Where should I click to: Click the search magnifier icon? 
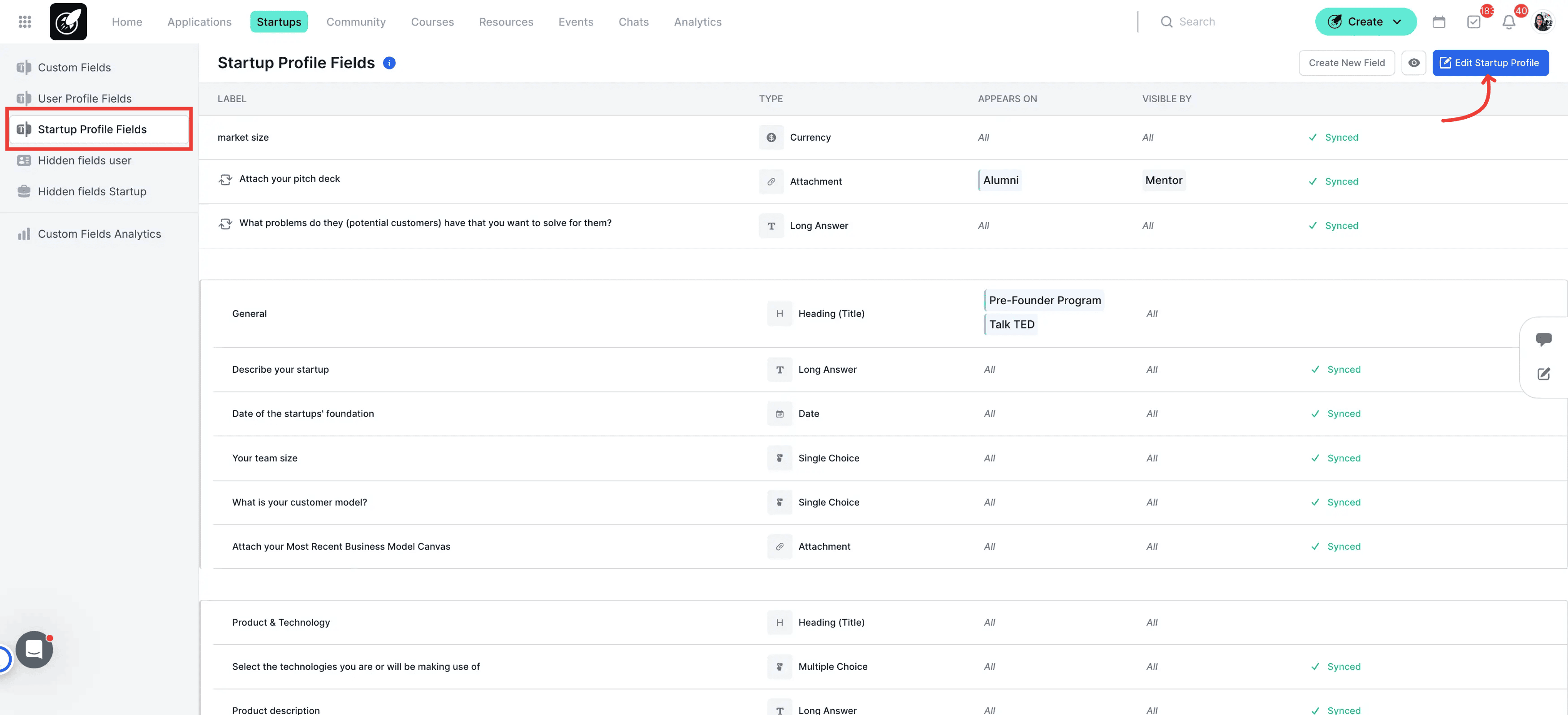1167,22
